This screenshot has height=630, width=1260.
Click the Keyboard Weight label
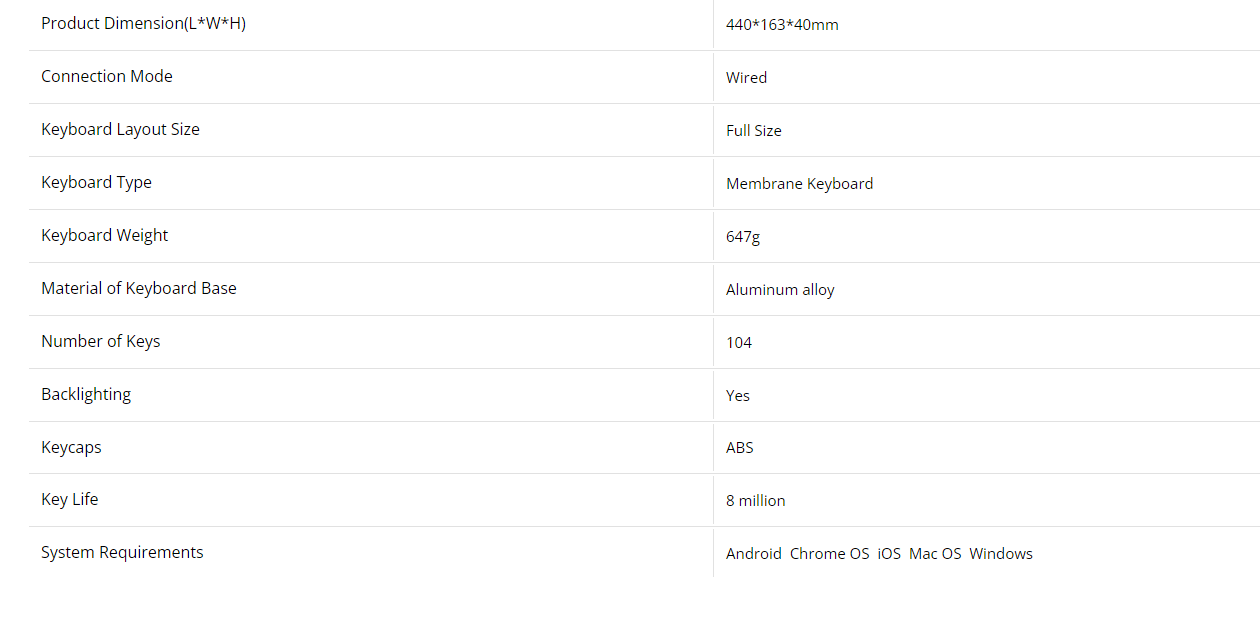tap(104, 235)
